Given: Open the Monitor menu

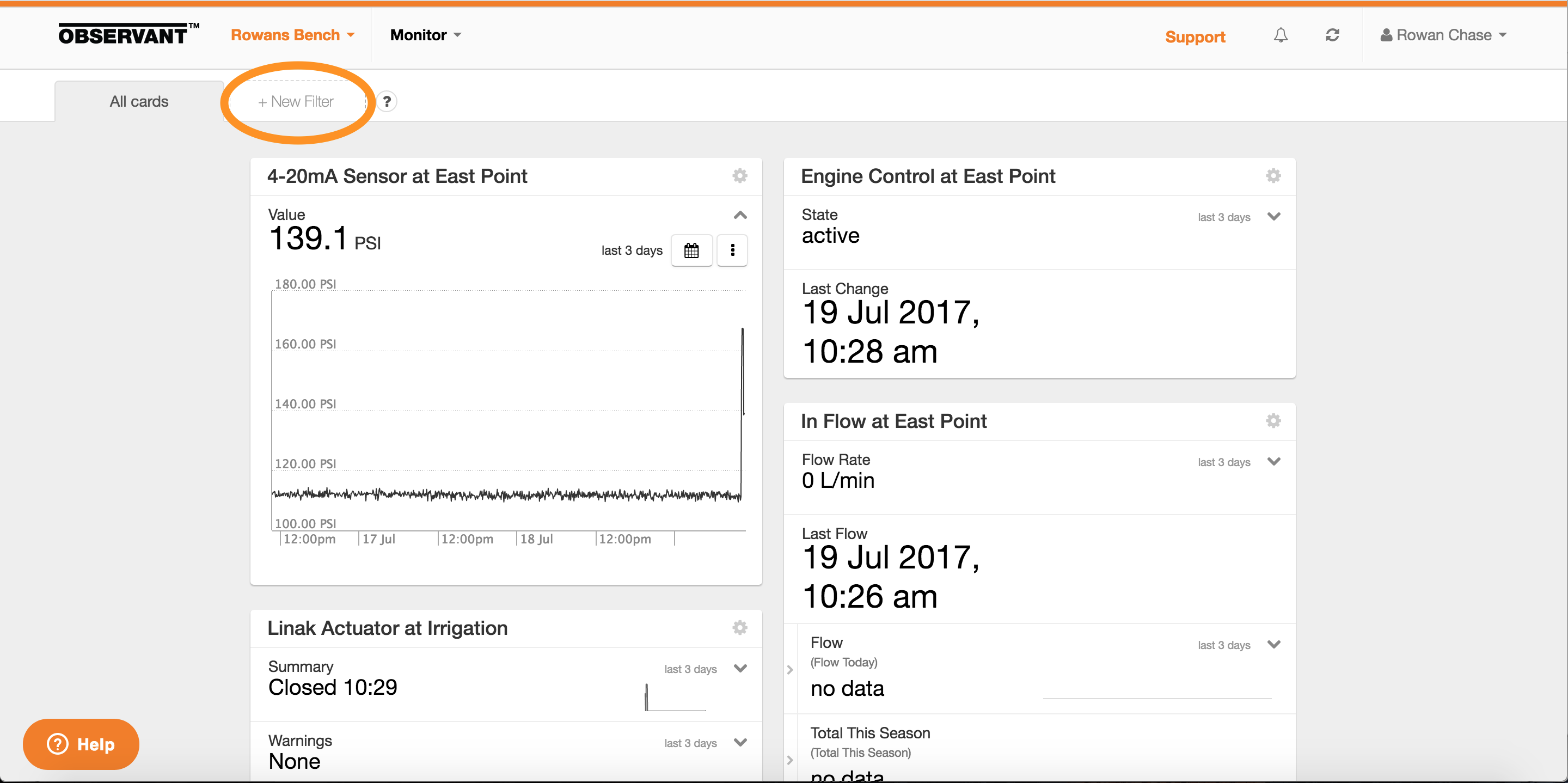Looking at the screenshot, I should (x=425, y=35).
